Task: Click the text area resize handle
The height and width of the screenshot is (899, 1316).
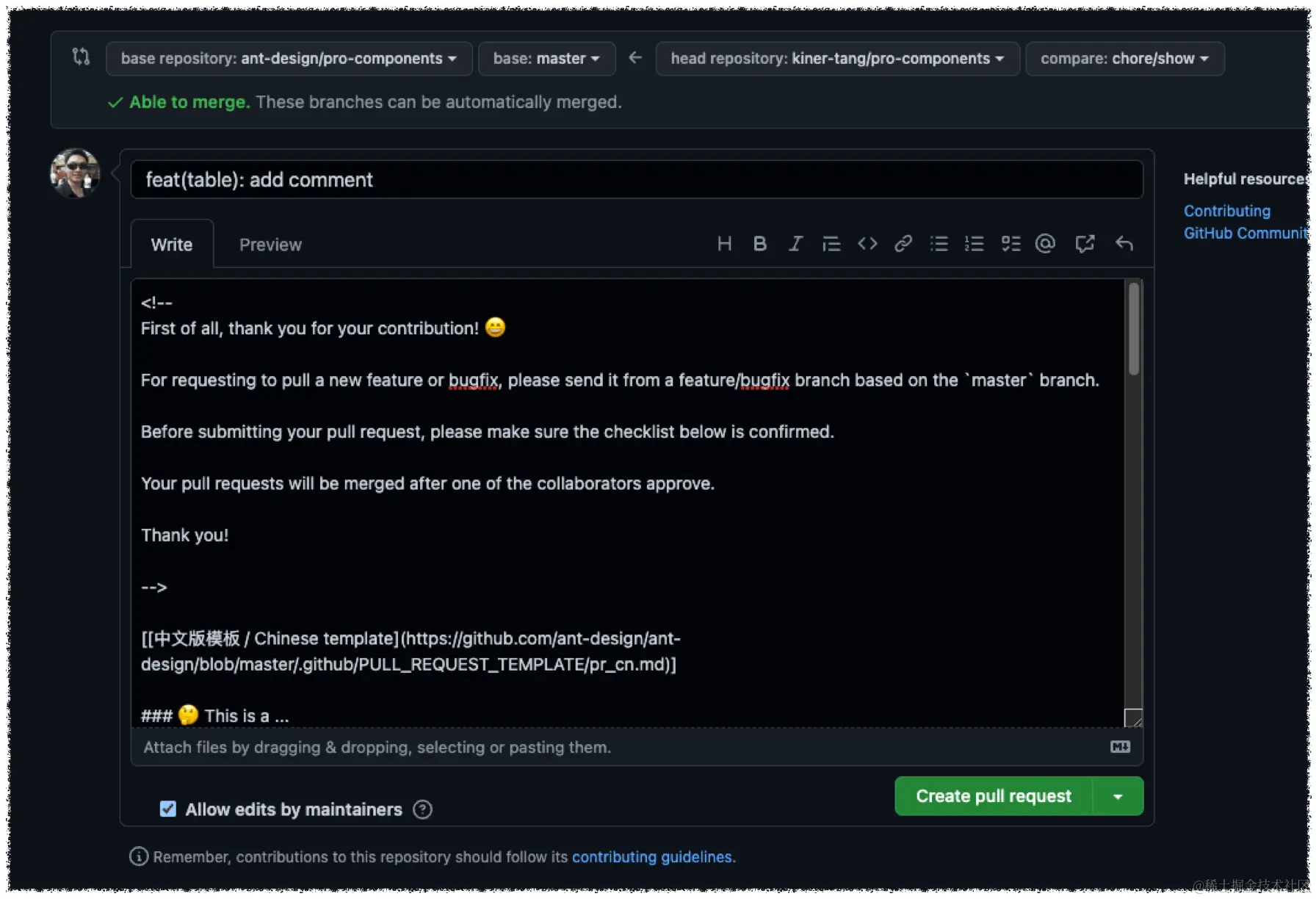Action: (1134, 718)
